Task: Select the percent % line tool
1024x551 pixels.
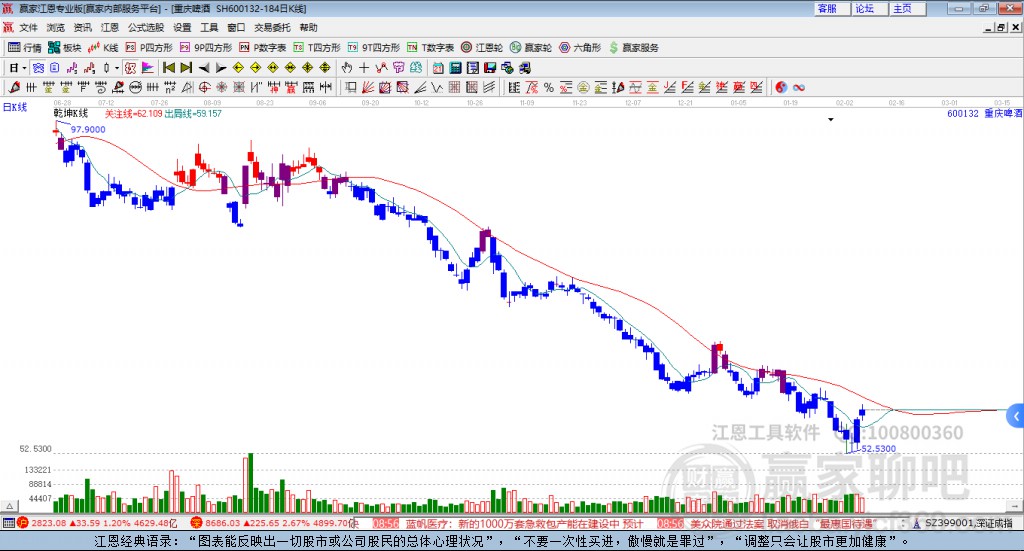Action: click(x=549, y=87)
